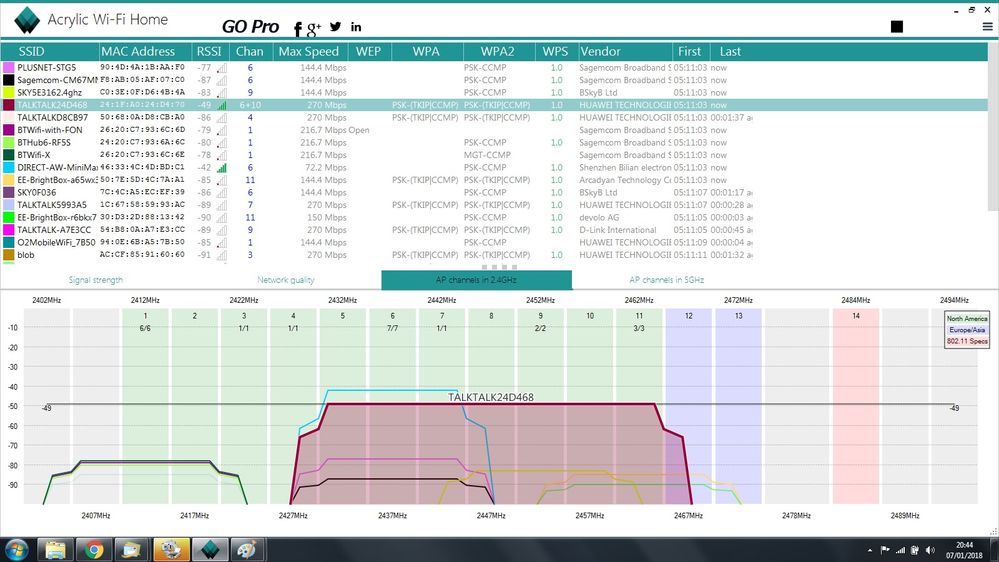The width and height of the screenshot is (999, 562).
Task: Click signal bars icon for PLUSNET-STG5
Action: (x=221, y=68)
